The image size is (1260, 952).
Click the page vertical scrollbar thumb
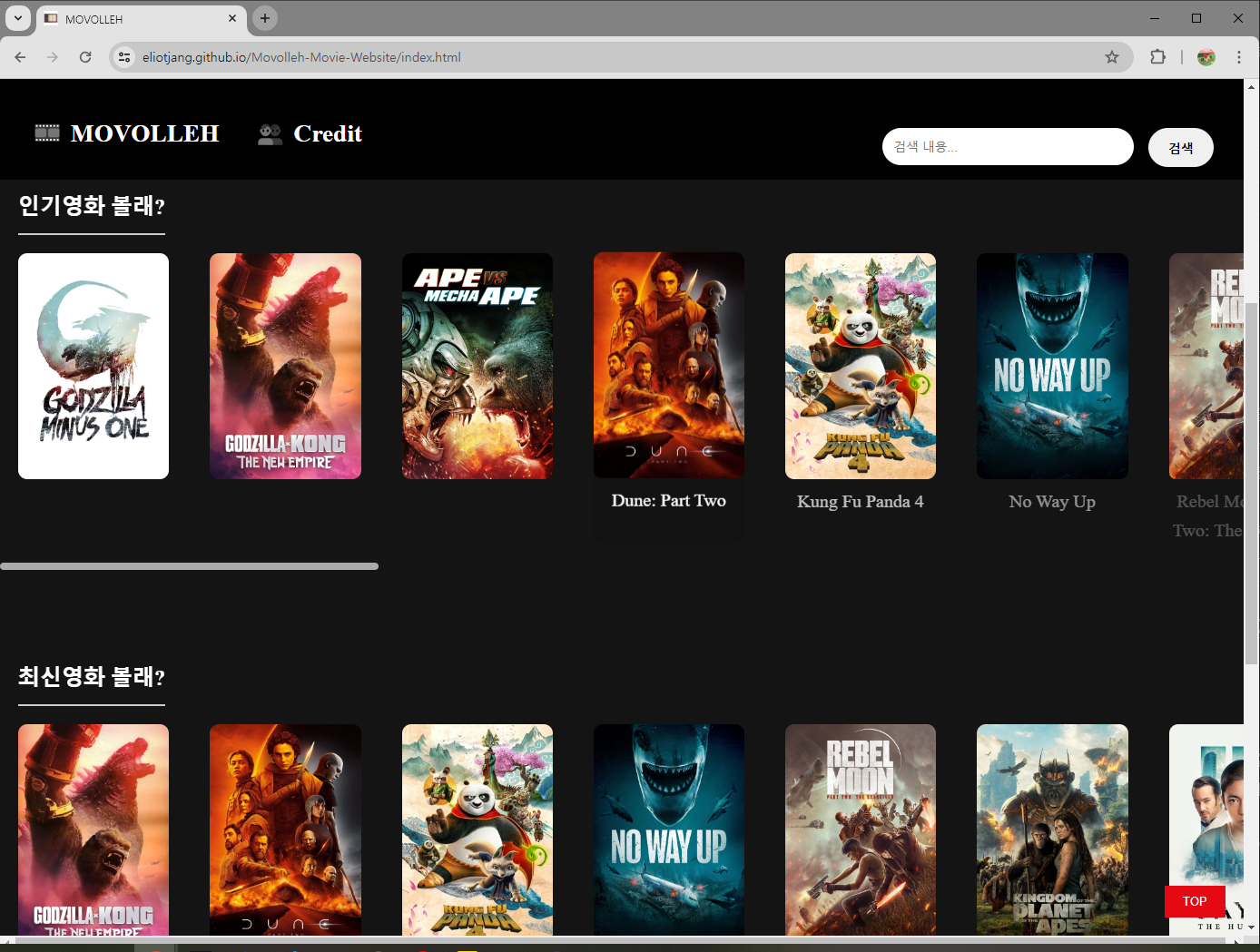(x=1252, y=481)
